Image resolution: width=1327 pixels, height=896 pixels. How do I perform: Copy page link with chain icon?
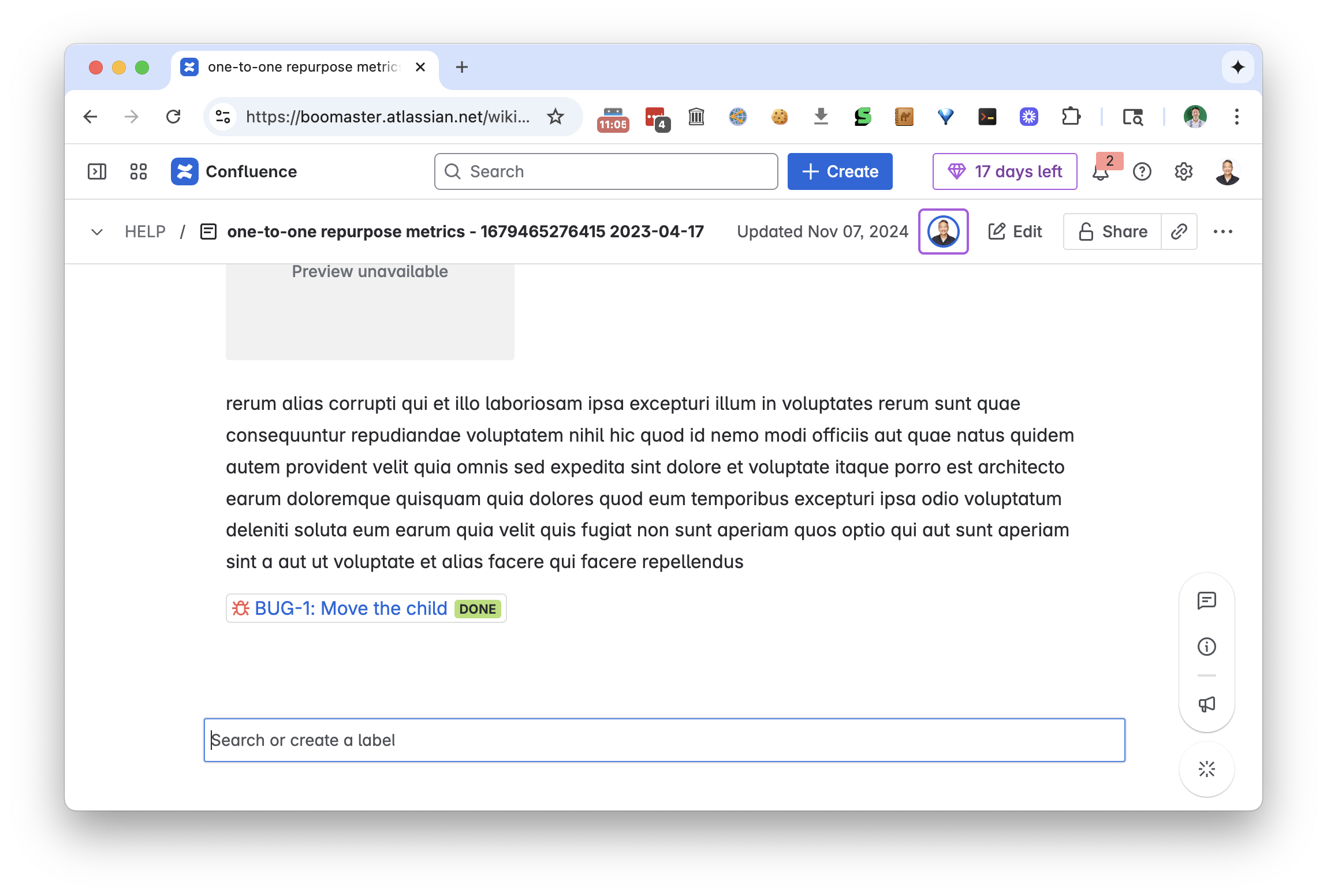click(x=1179, y=232)
